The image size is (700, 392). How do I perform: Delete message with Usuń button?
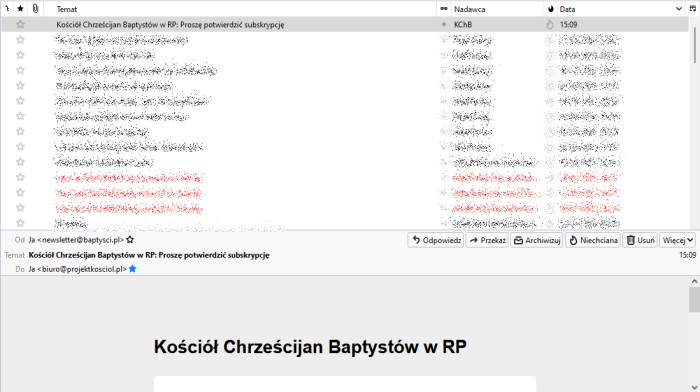tap(640, 240)
